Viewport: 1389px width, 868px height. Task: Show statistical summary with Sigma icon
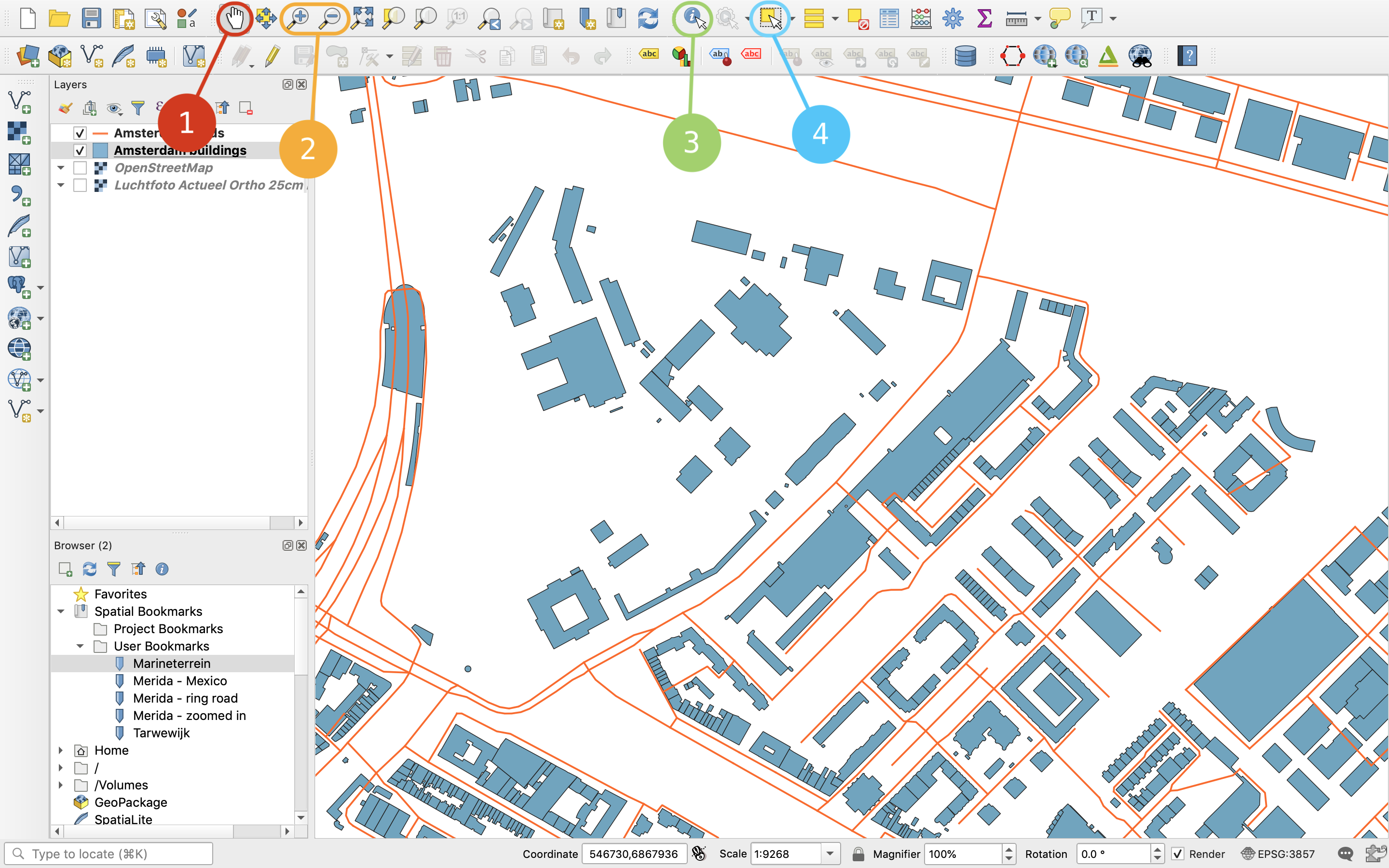(984, 18)
